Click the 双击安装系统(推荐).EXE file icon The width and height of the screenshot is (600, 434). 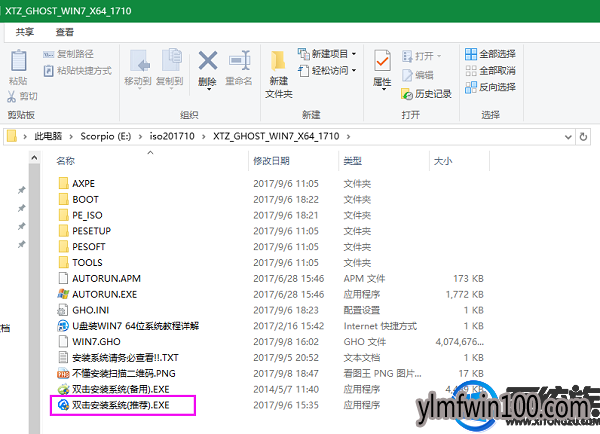point(63,405)
